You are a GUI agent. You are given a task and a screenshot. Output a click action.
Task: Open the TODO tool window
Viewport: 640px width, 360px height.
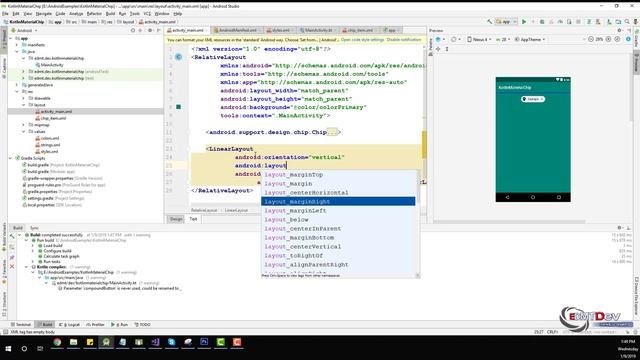[142, 324]
